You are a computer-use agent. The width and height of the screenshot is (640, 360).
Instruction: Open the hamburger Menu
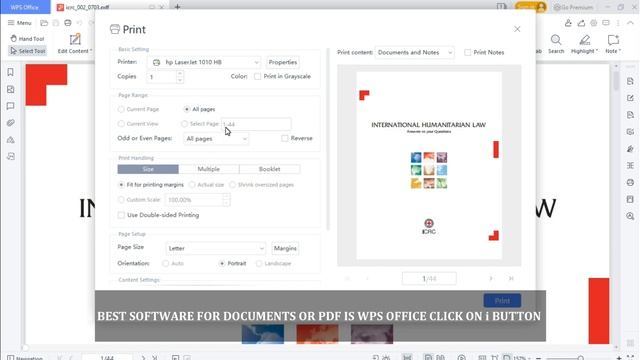coord(19,23)
